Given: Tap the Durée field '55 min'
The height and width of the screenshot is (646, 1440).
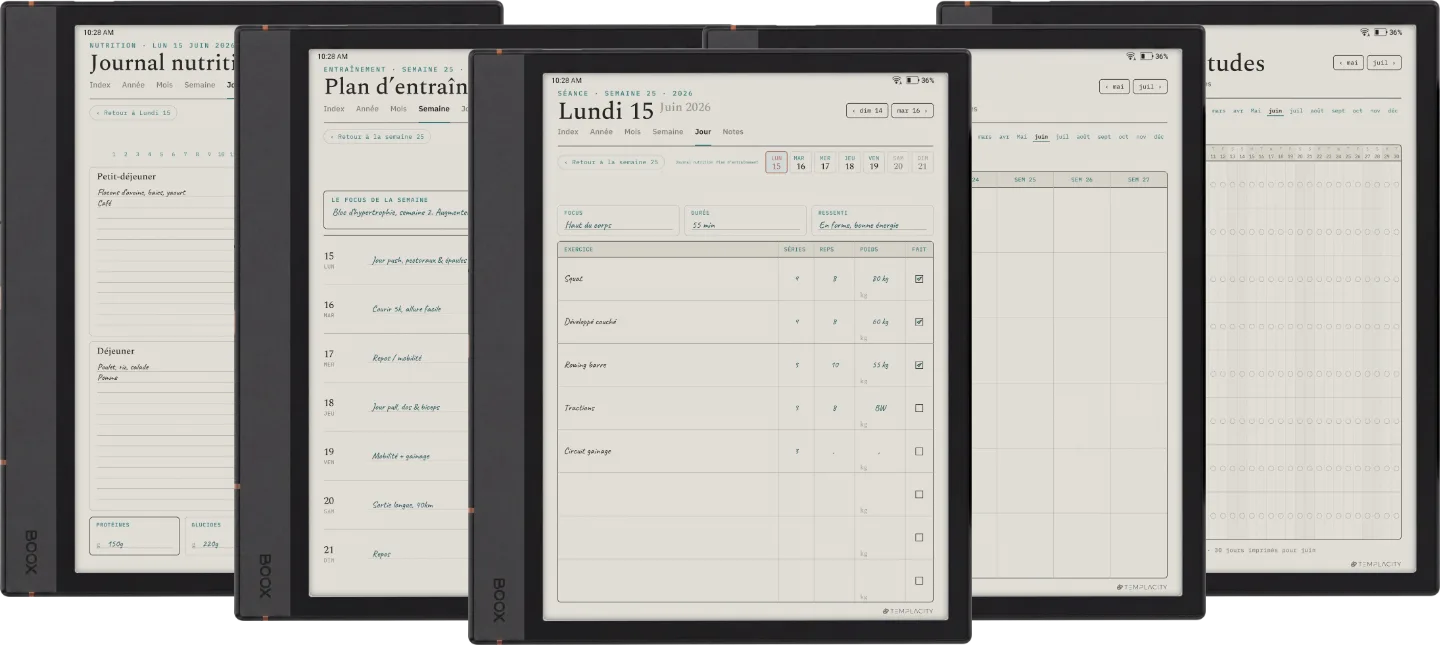Looking at the screenshot, I should pos(745,220).
